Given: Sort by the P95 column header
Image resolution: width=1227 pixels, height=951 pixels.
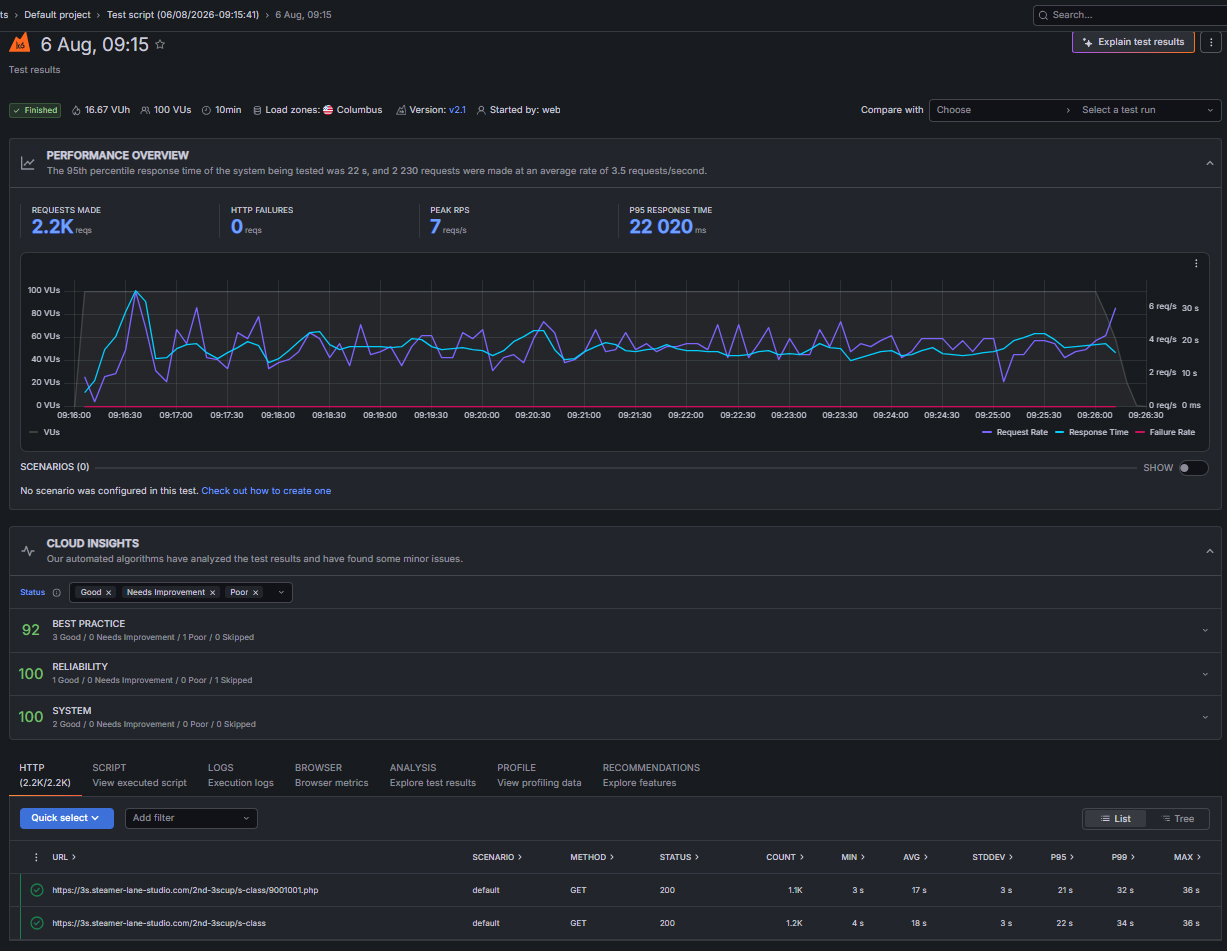Looking at the screenshot, I should point(1062,857).
